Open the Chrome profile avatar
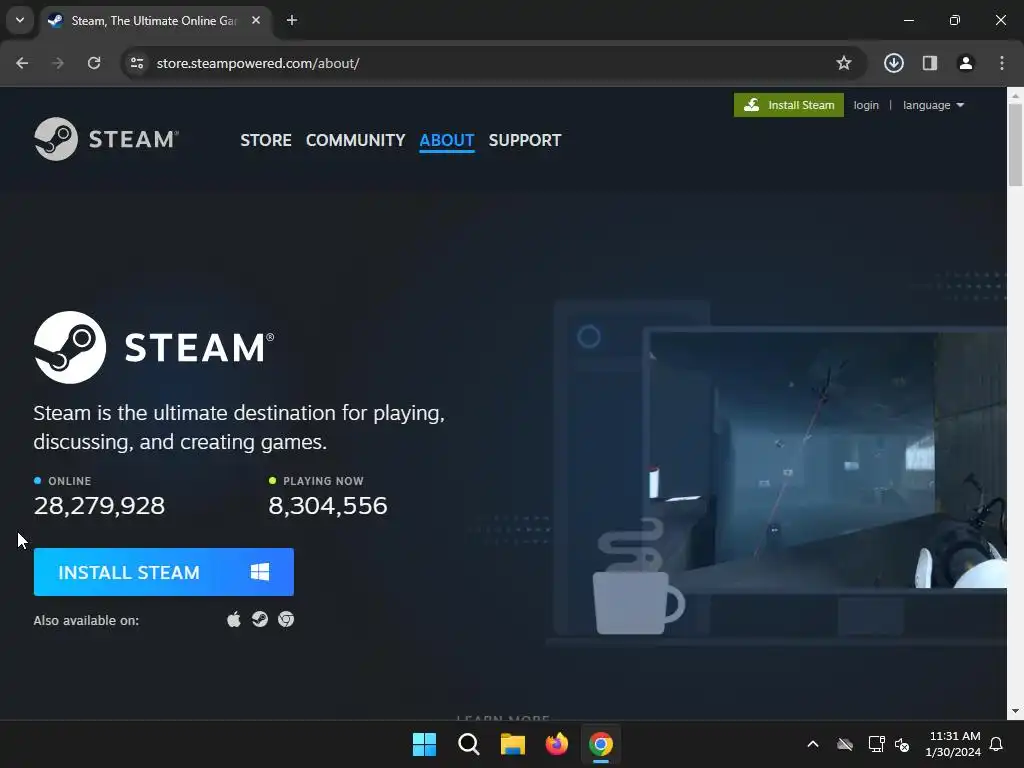1024x768 pixels. tap(966, 63)
